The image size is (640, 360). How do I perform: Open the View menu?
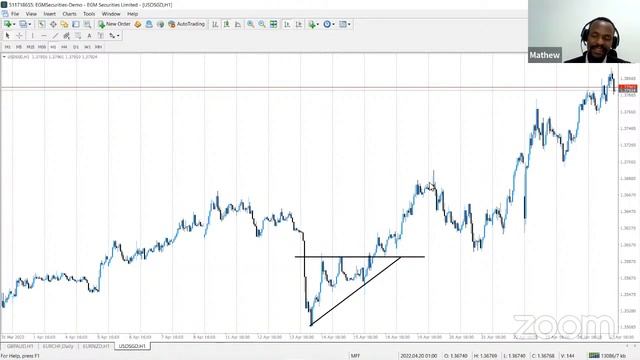31,14
